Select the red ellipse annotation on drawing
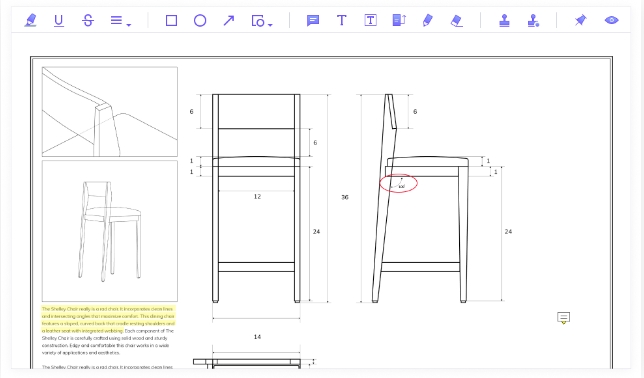This screenshot has height=378, width=644. (x=398, y=183)
